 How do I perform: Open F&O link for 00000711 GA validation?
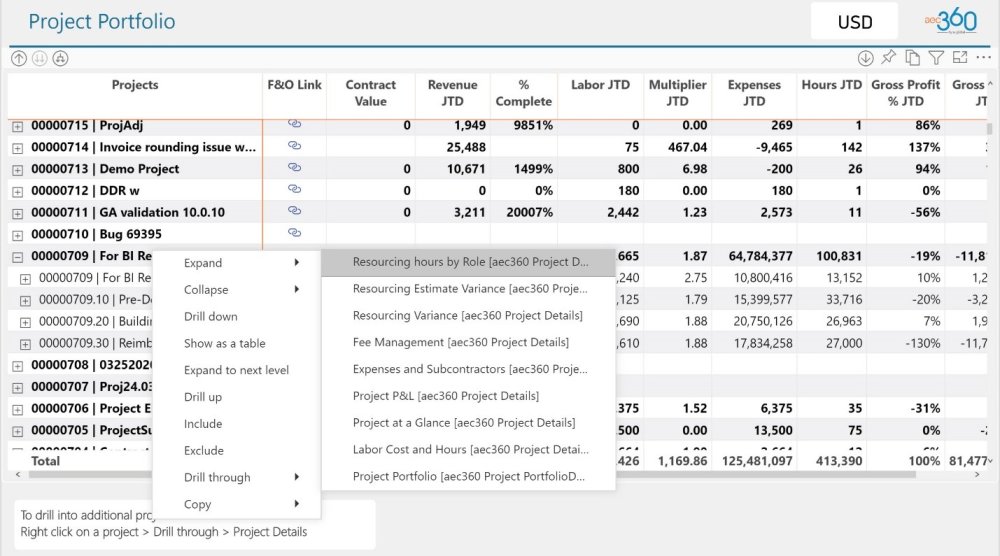(294, 211)
